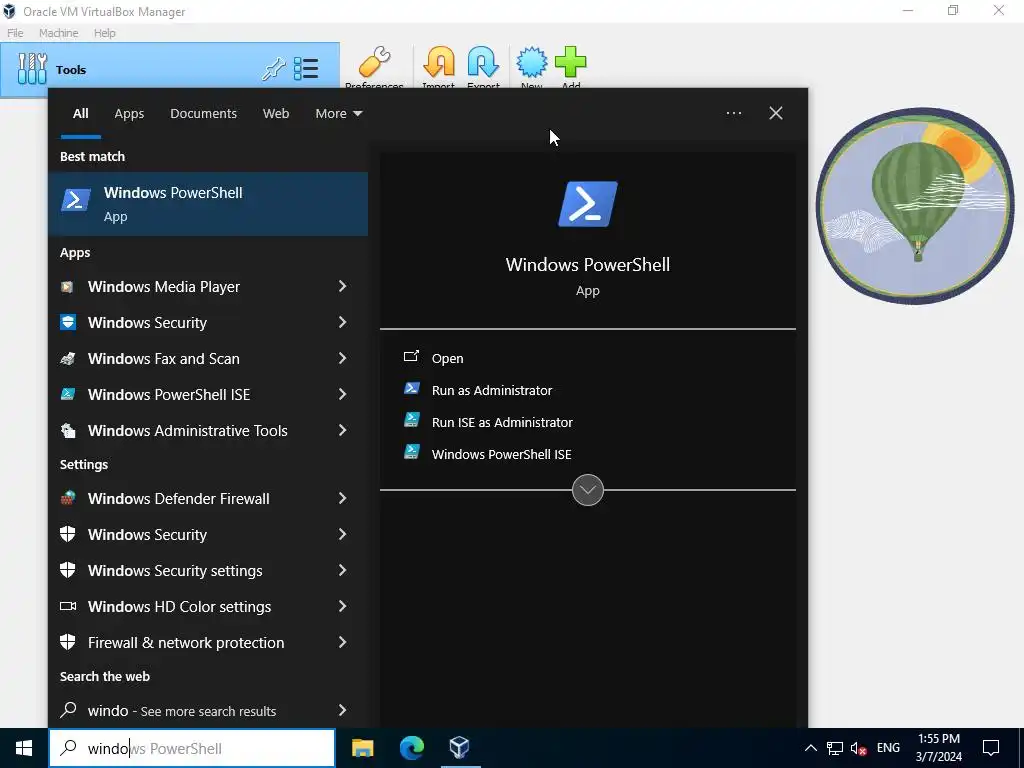Expand Windows HD Color settings arrow

(342, 606)
